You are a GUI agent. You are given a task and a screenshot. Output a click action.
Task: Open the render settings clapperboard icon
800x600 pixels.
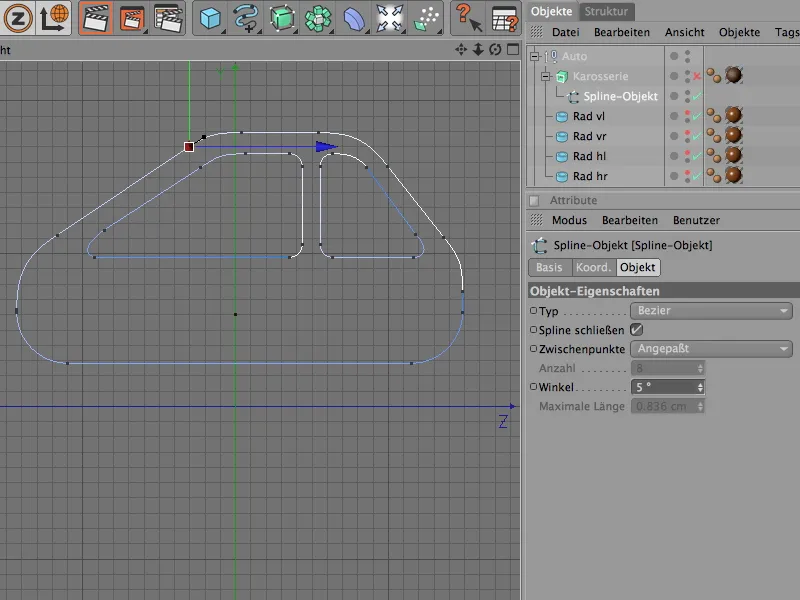(167, 18)
